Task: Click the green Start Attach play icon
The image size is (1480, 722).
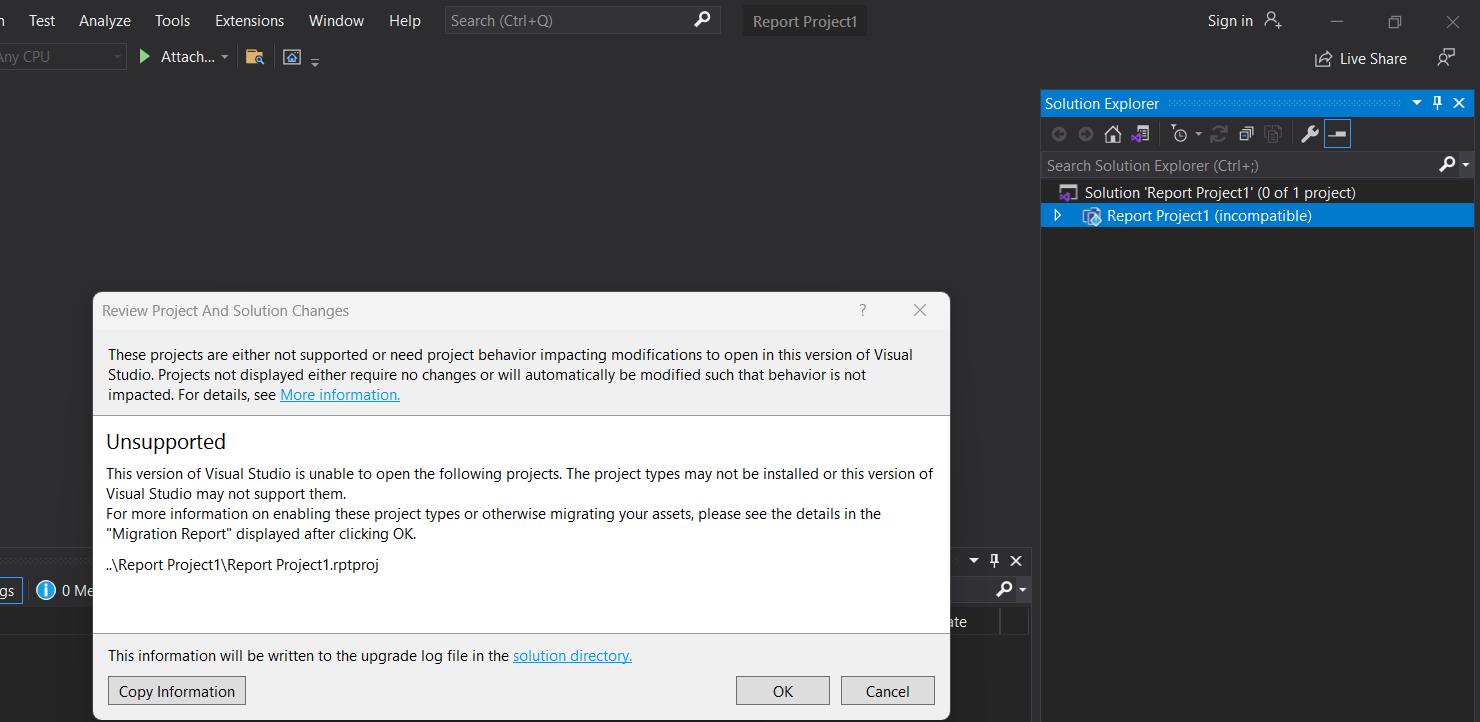Action: point(145,57)
